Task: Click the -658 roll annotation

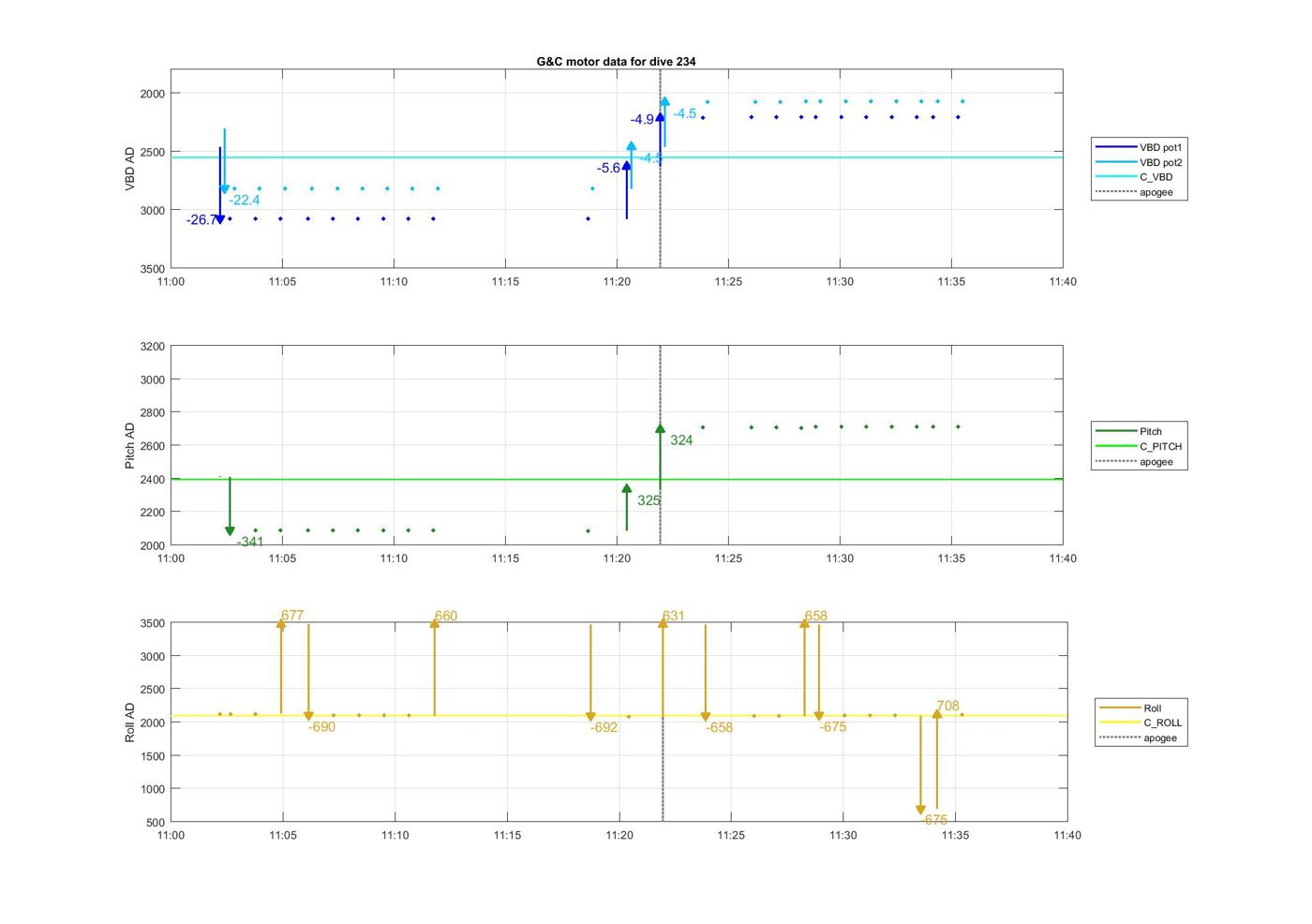Action: (719, 727)
